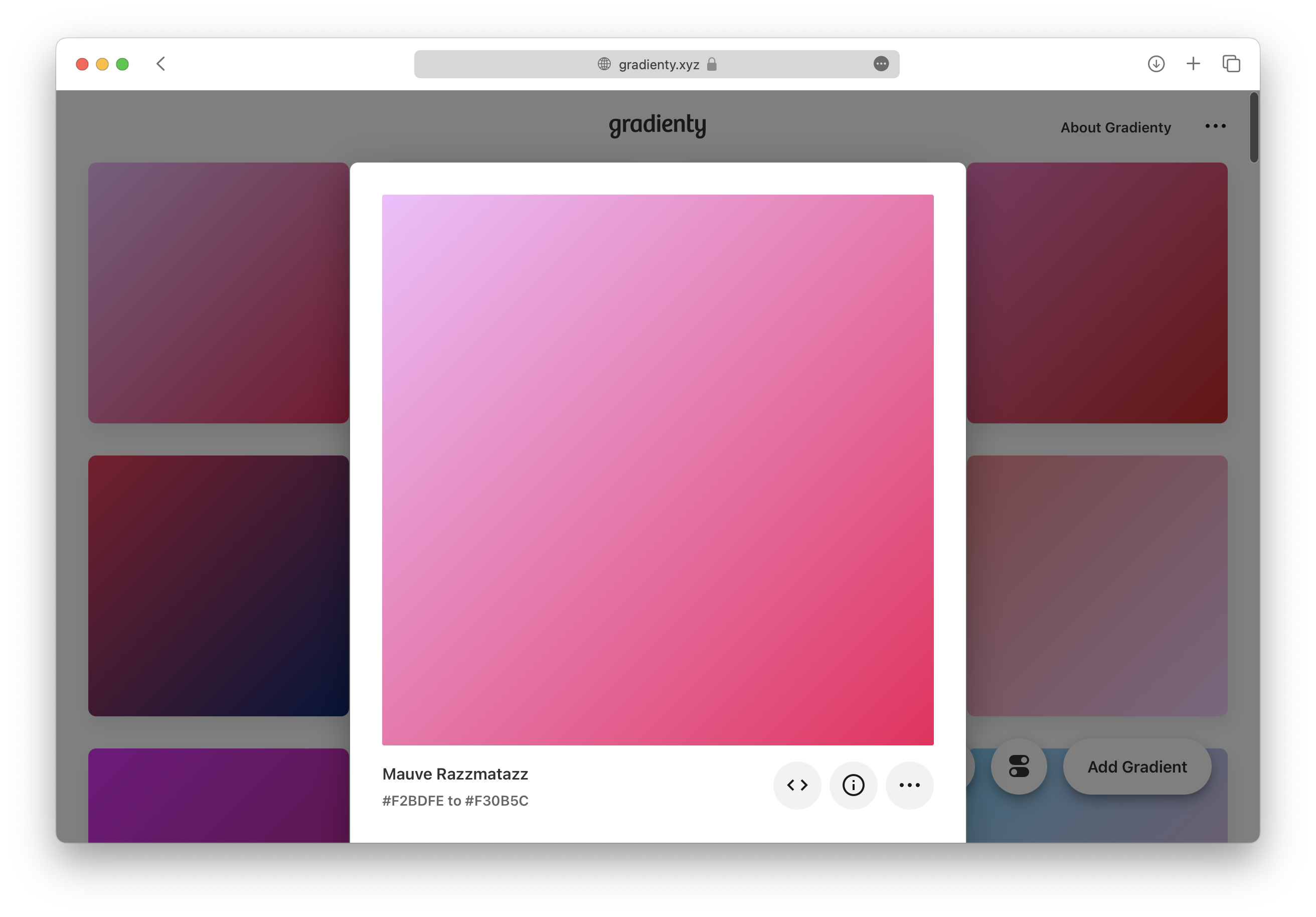
Task: Open the address bar page options button
Action: [x=881, y=64]
